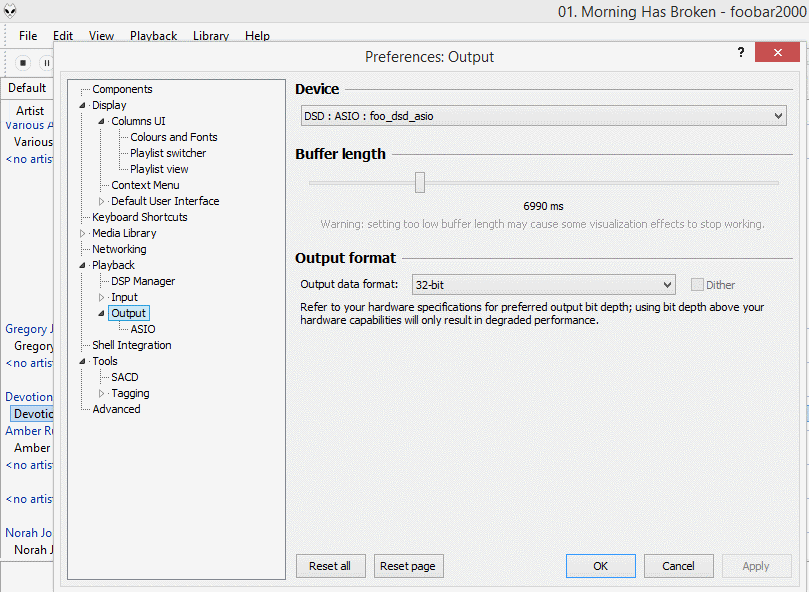Expand the Media Library tree node
The width and height of the screenshot is (809, 592).
point(83,233)
